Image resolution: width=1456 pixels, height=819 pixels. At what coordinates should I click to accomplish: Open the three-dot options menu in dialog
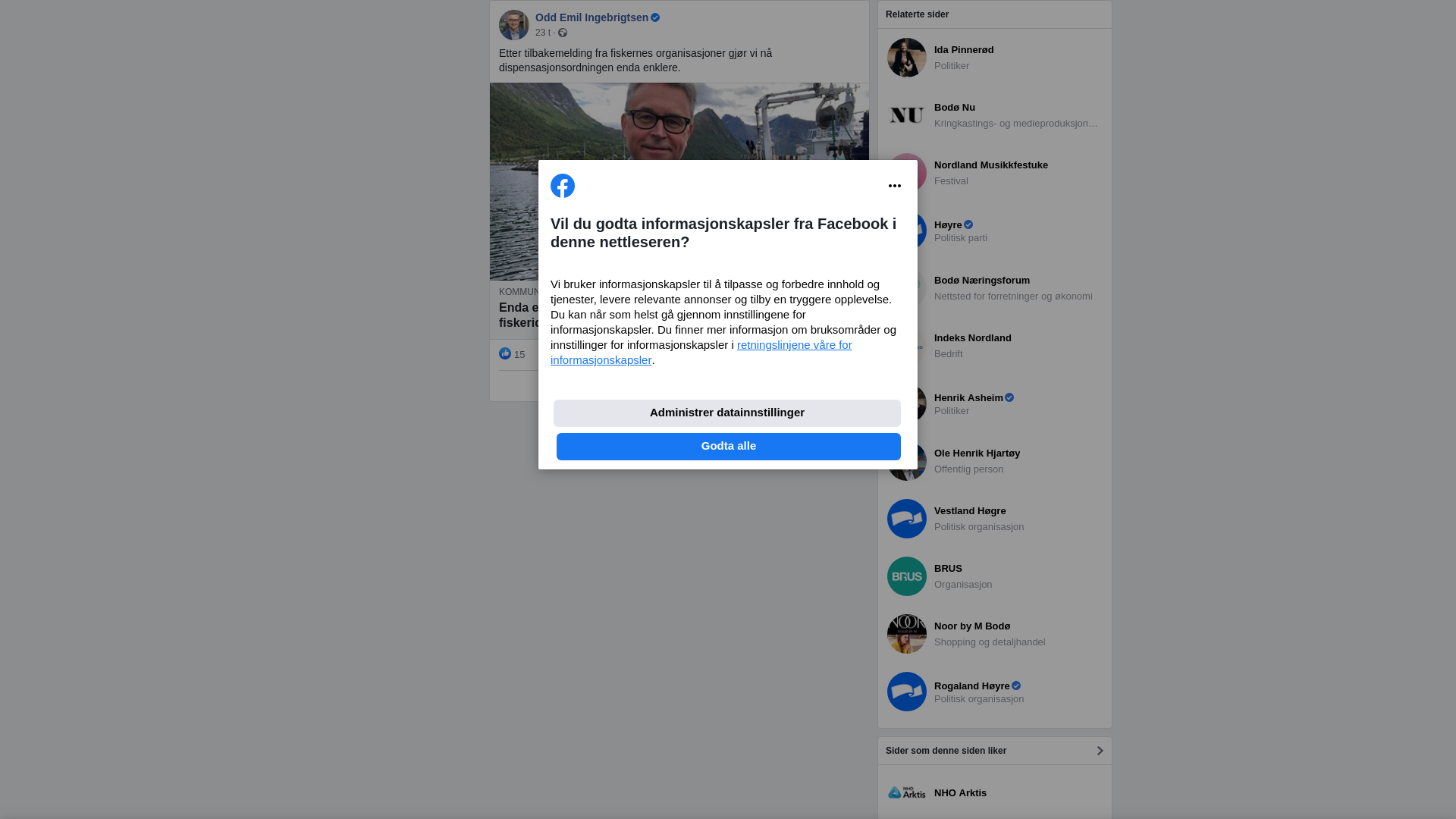point(895,186)
